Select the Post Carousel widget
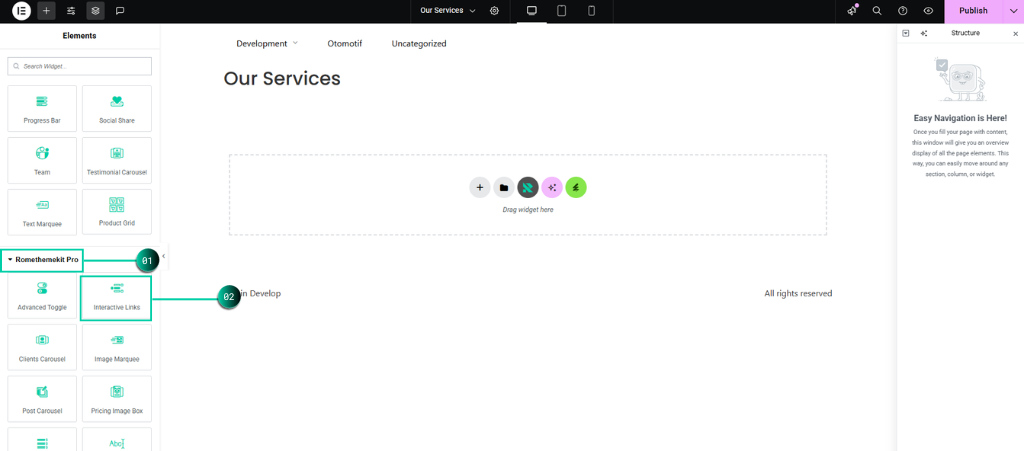 point(42,399)
